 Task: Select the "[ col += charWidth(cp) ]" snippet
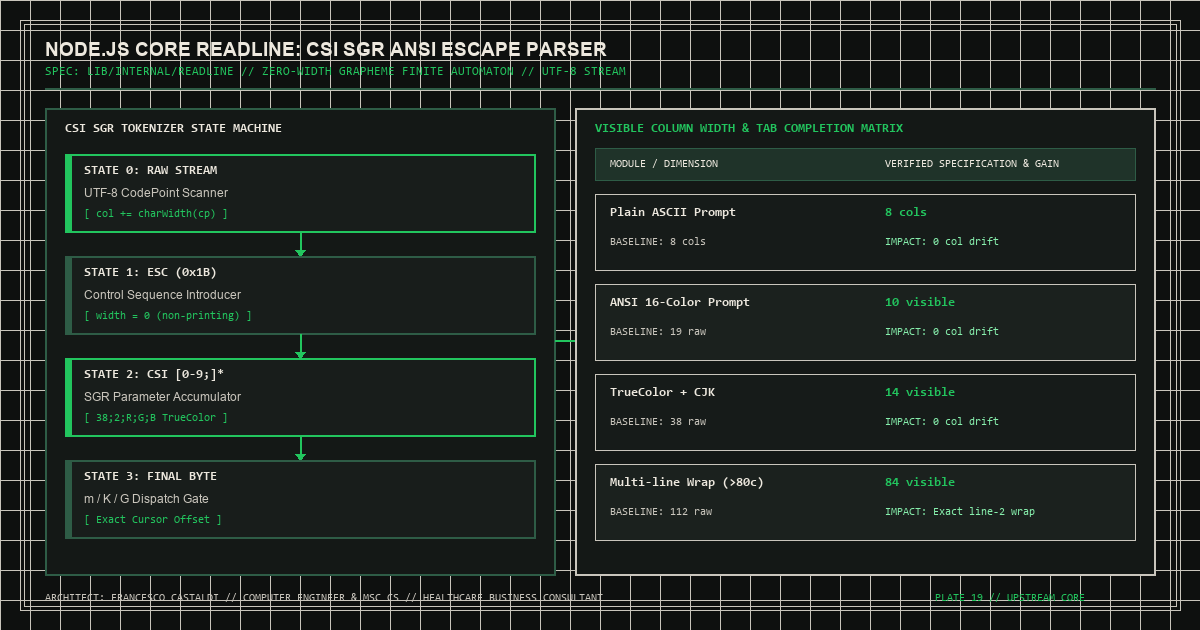(156, 214)
